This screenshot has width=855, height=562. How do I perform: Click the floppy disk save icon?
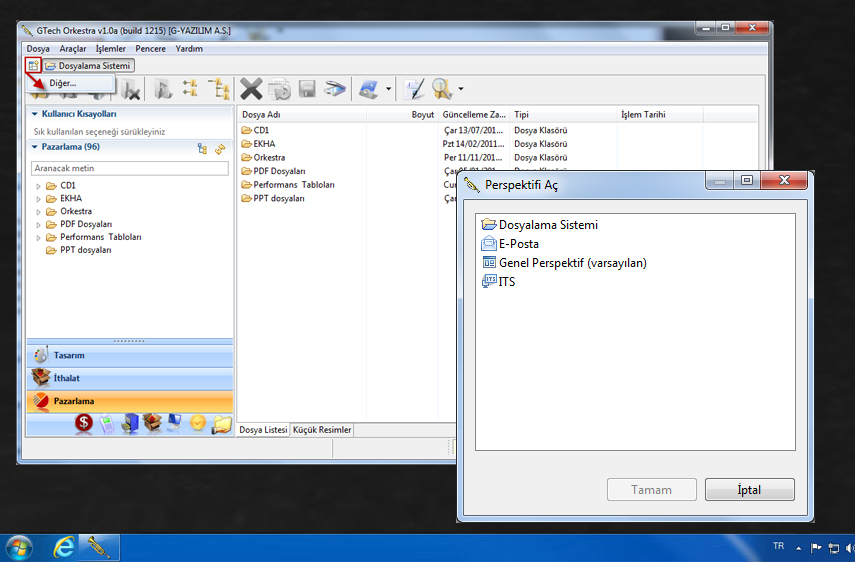pyautogui.click(x=307, y=89)
